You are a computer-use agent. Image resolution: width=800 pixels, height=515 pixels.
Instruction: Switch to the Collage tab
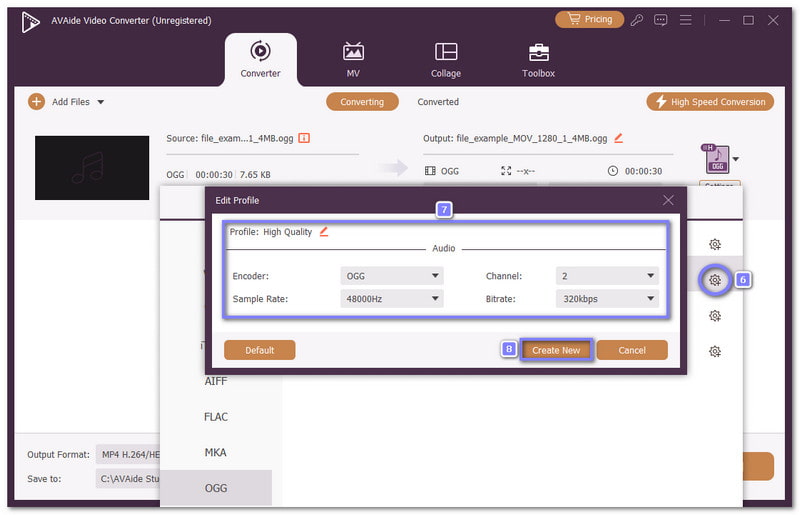coord(446,60)
